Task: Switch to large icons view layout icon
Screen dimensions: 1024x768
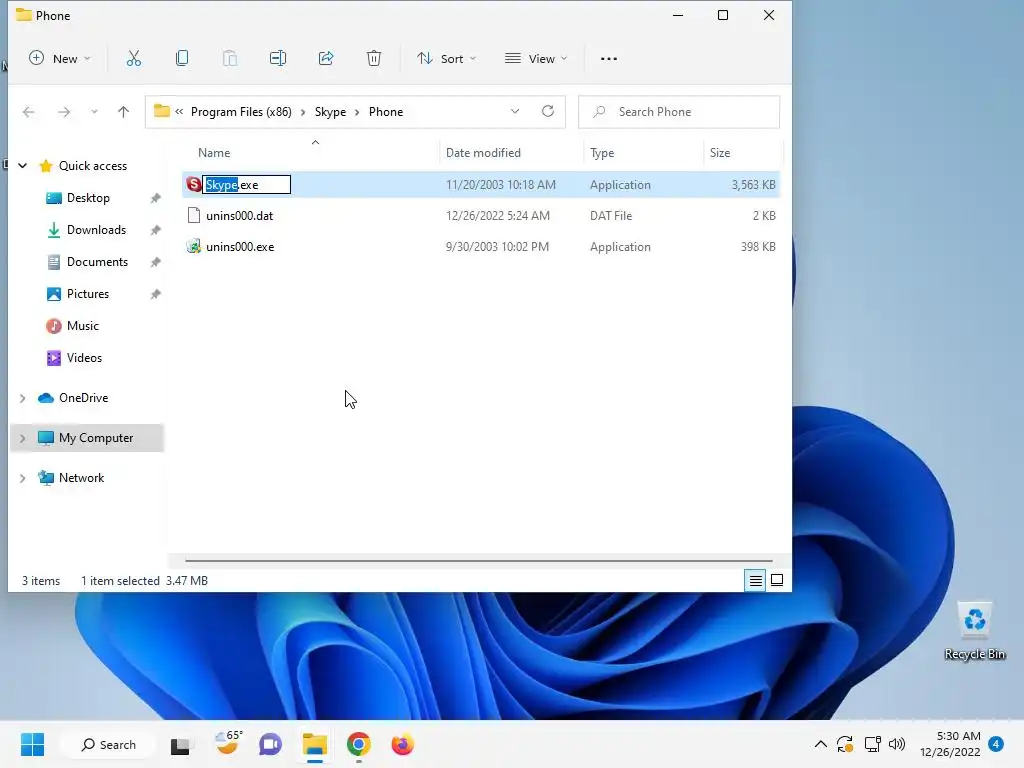Action: [777, 581]
